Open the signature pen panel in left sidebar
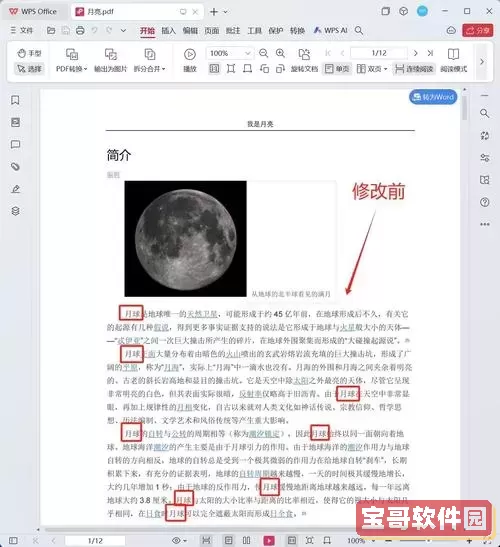Image resolution: width=500 pixels, height=547 pixels. tap(15, 189)
